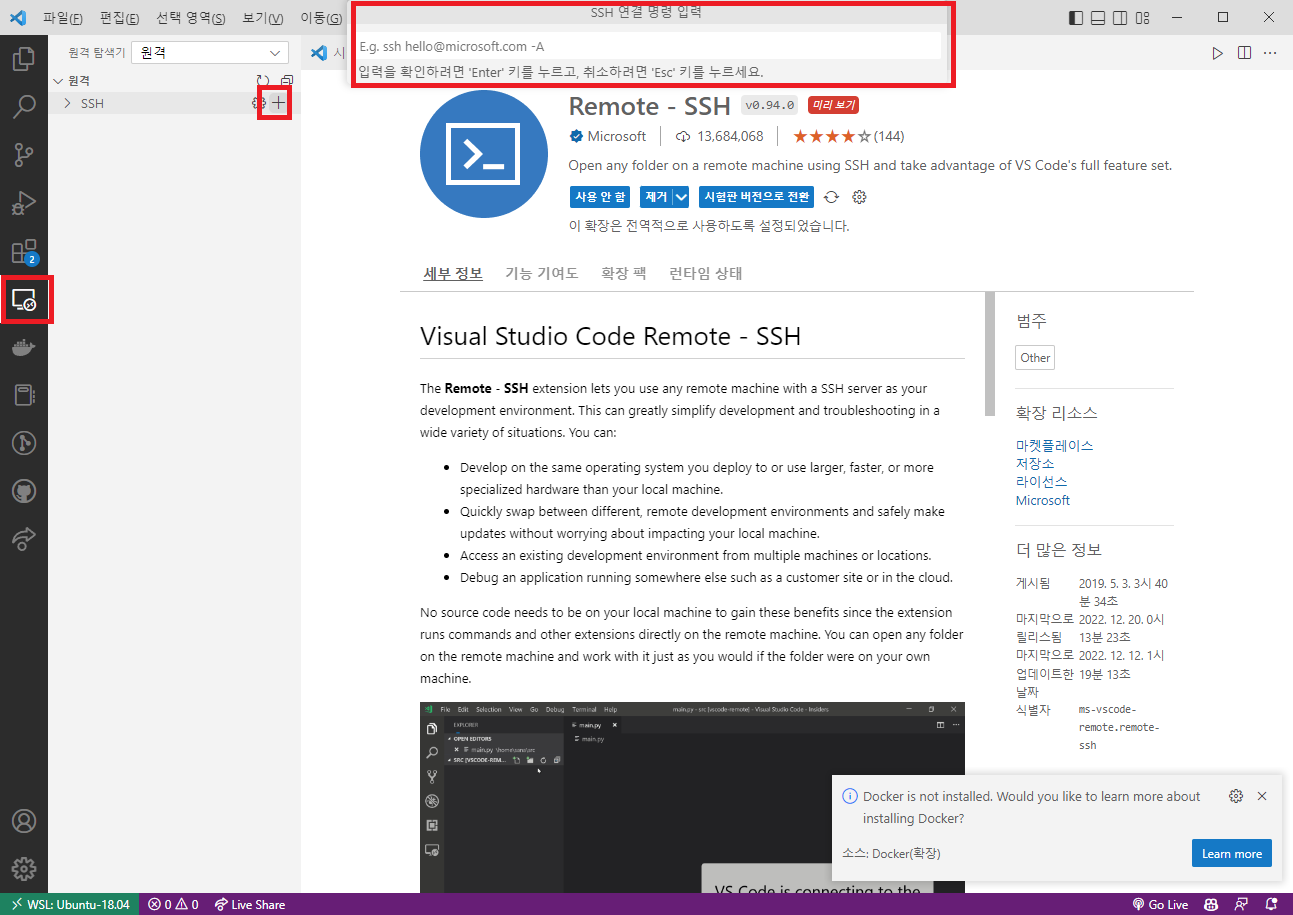The width and height of the screenshot is (1293, 915).
Task: Open the Docker view in activity bar
Action: 23,347
